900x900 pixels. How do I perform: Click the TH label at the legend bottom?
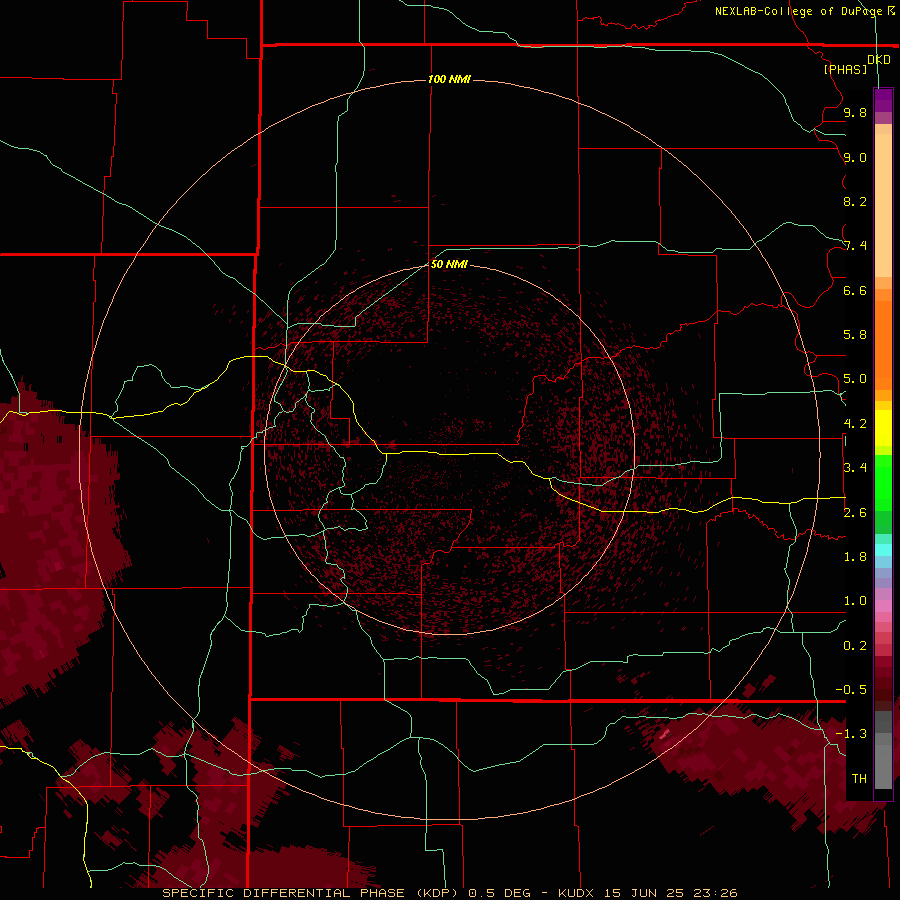click(859, 778)
